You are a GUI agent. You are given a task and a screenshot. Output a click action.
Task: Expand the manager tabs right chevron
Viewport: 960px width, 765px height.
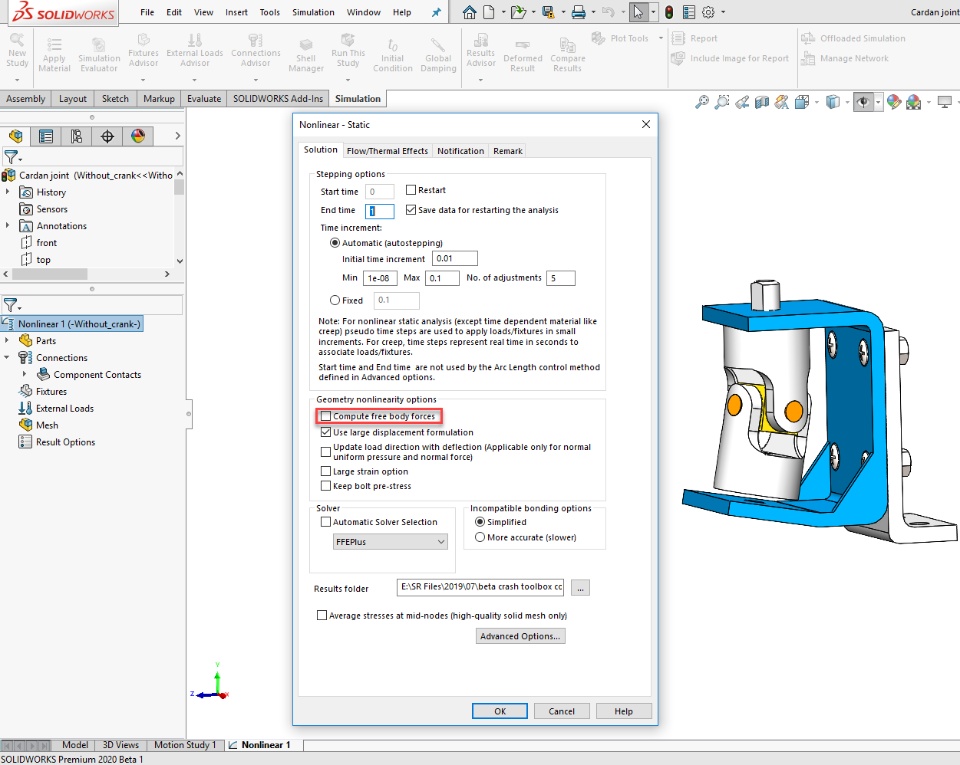[x=177, y=136]
